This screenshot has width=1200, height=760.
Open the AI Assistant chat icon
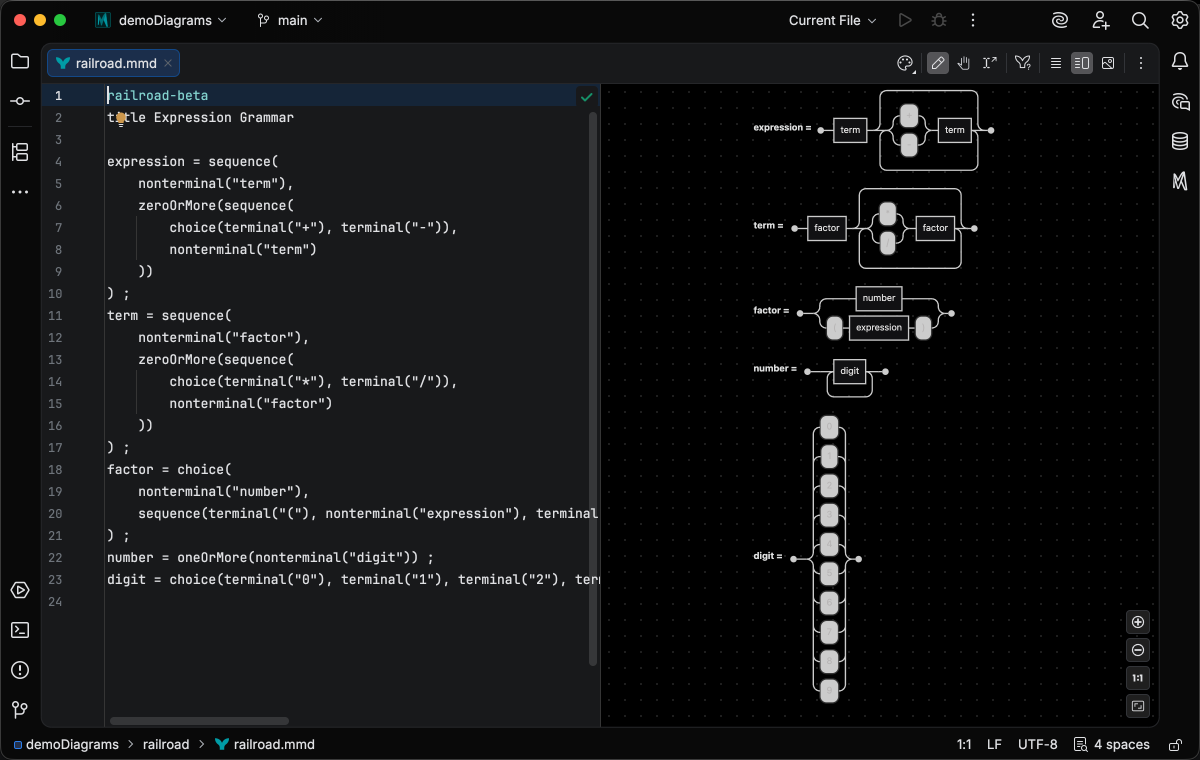click(x=1180, y=101)
